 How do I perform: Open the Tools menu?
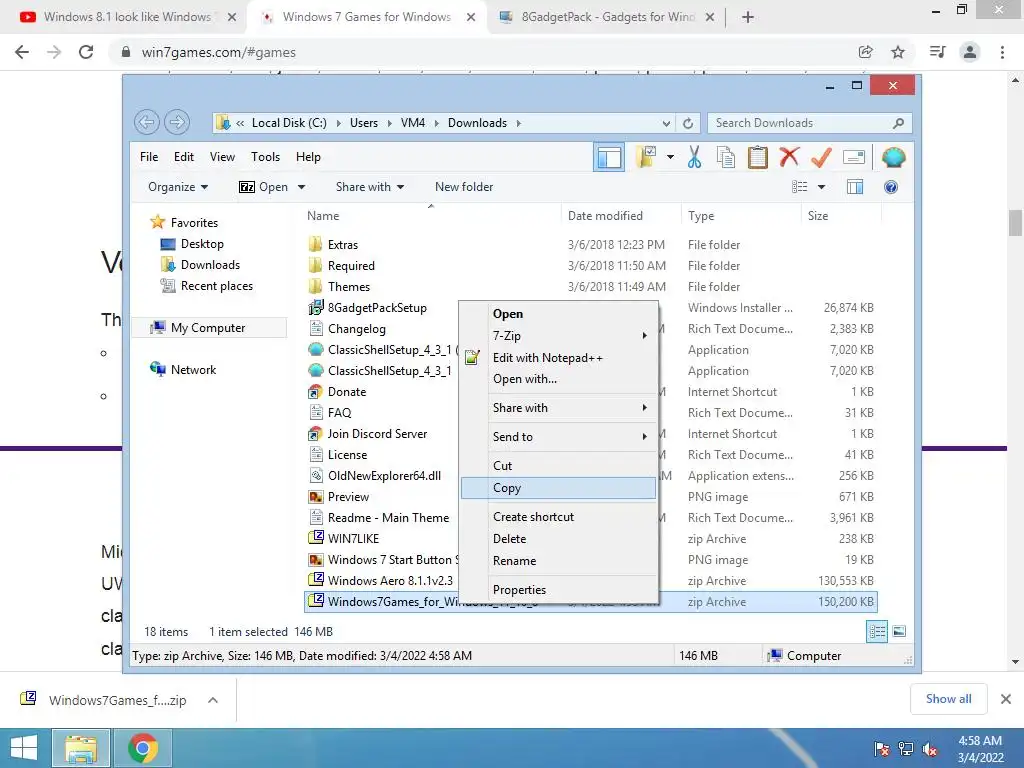[x=265, y=157]
